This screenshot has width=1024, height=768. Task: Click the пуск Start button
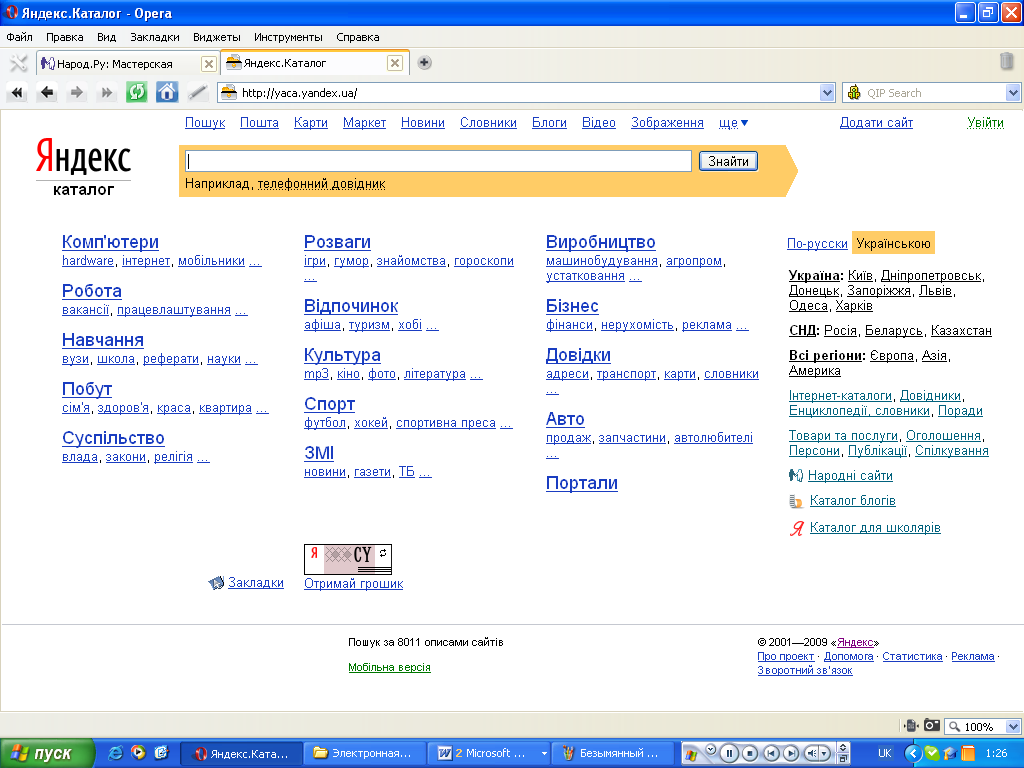pos(47,753)
